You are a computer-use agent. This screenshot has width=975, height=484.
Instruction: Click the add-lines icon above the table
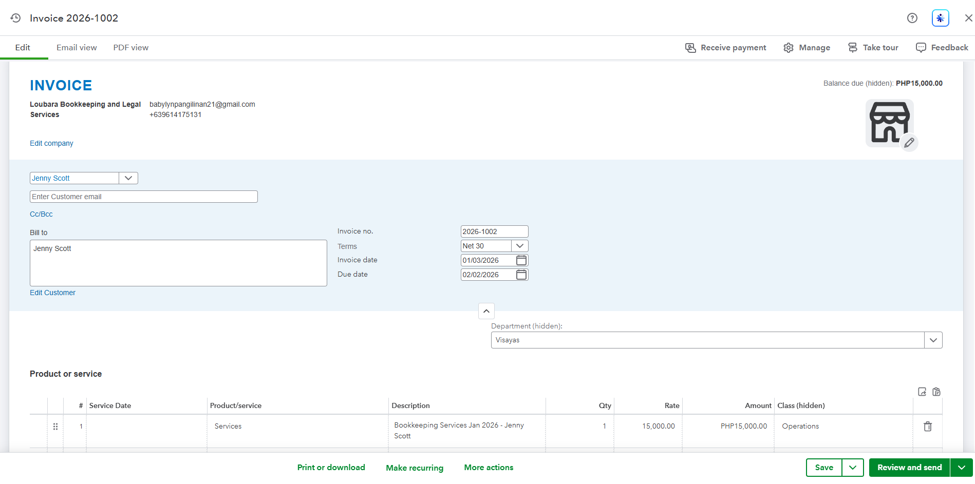(x=922, y=391)
